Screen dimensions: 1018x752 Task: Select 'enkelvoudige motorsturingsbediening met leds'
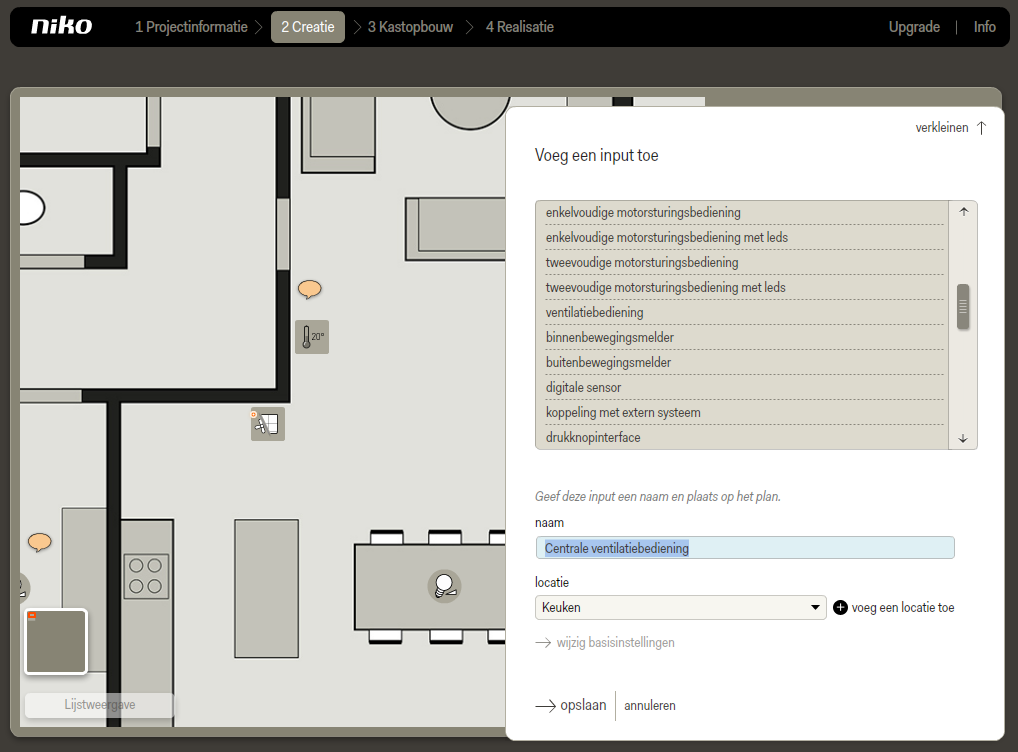click(x=745, y=238)
